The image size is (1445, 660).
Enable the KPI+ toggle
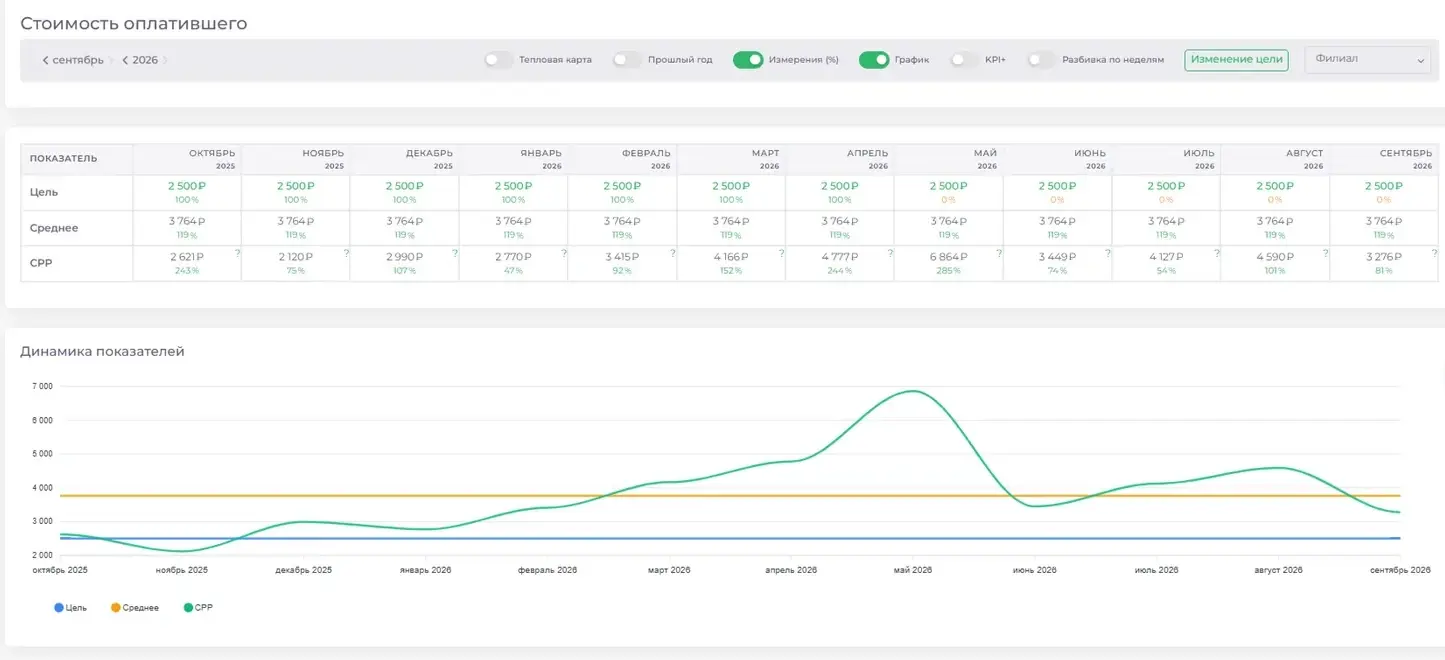click(x=964, y=60)
